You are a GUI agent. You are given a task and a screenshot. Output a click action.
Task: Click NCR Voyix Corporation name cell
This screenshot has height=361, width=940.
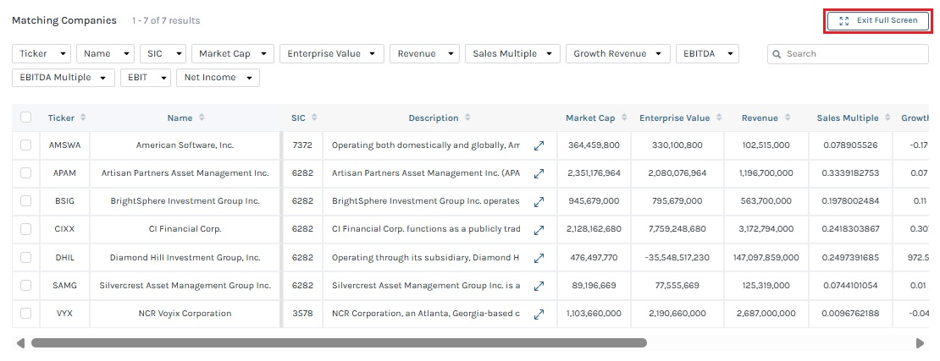[185, 313]
